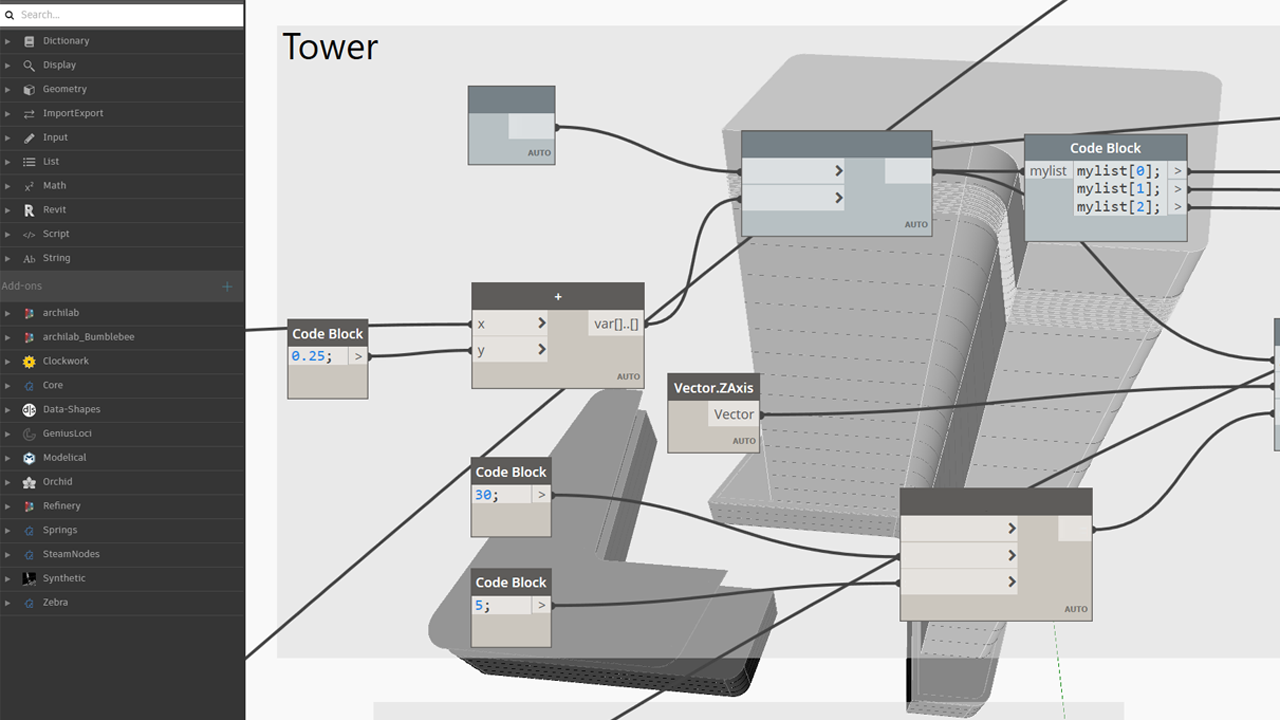Click the Data-Shapes package icon
Image resolution: width=1280 pixels, height=720 pixels.
29,409
